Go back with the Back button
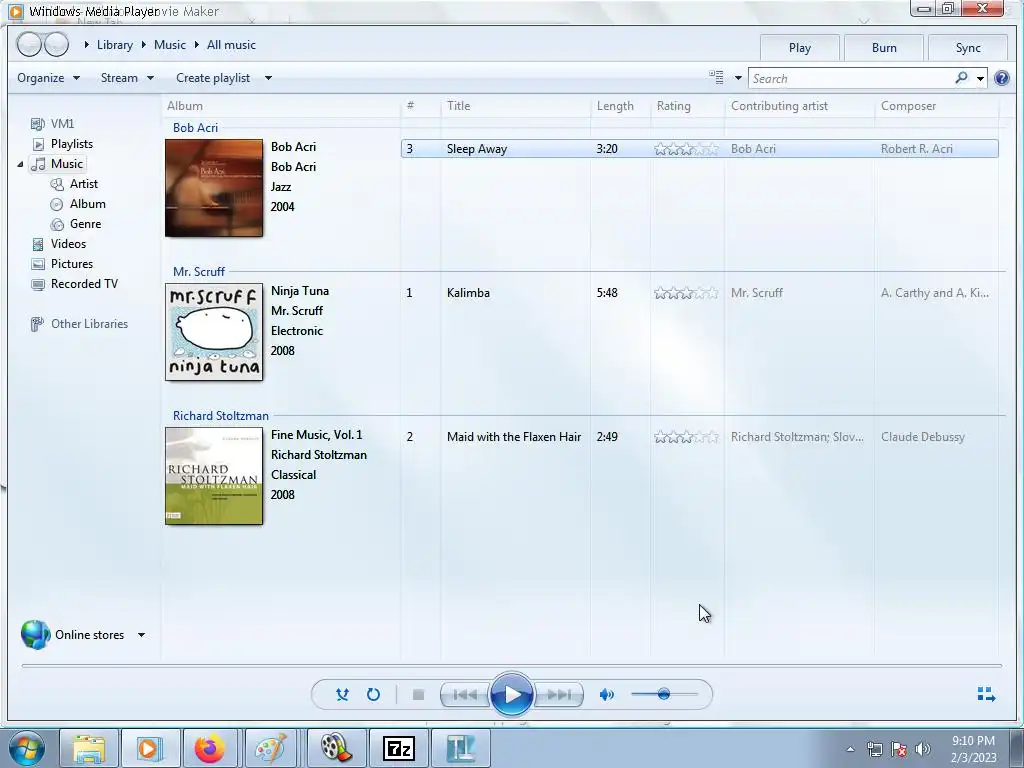This screenshot has height=768, width=1024. click(x=29, y=44)
